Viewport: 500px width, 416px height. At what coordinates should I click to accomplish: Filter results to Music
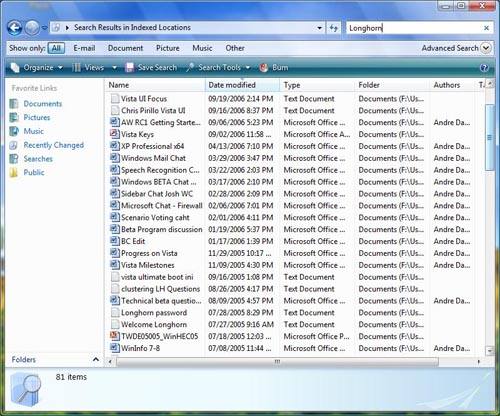pyautogui.click(x=202, y=48)
